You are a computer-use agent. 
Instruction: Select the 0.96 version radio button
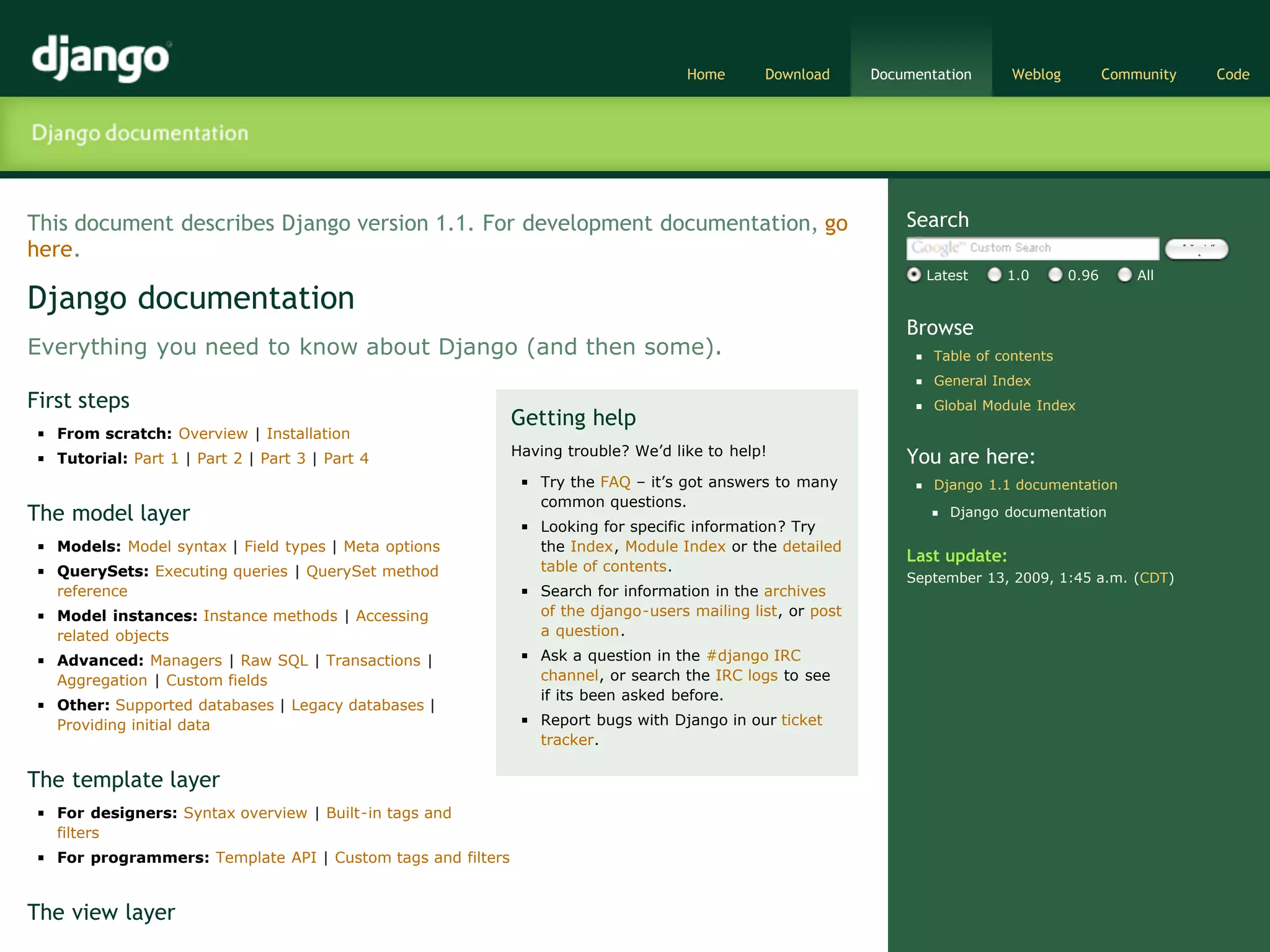[x=1055, y=275]
